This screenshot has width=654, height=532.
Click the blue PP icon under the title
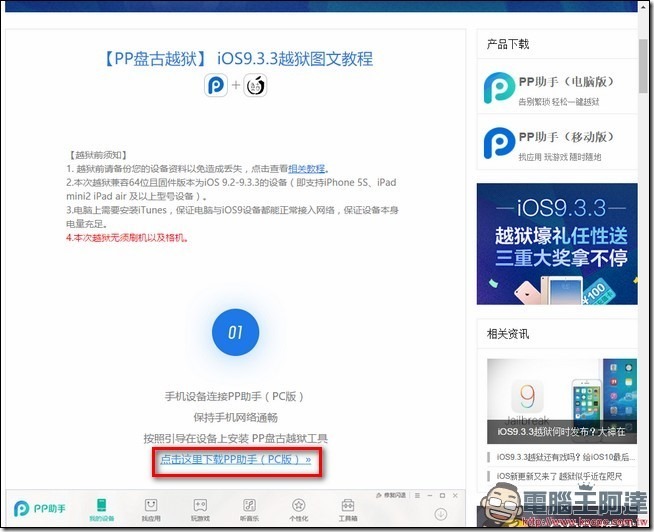[216, 85]
